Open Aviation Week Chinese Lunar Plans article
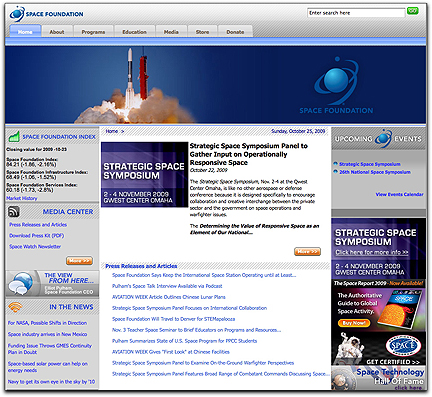The width and height of the screenshot is (432, 397). coord(169,297)
